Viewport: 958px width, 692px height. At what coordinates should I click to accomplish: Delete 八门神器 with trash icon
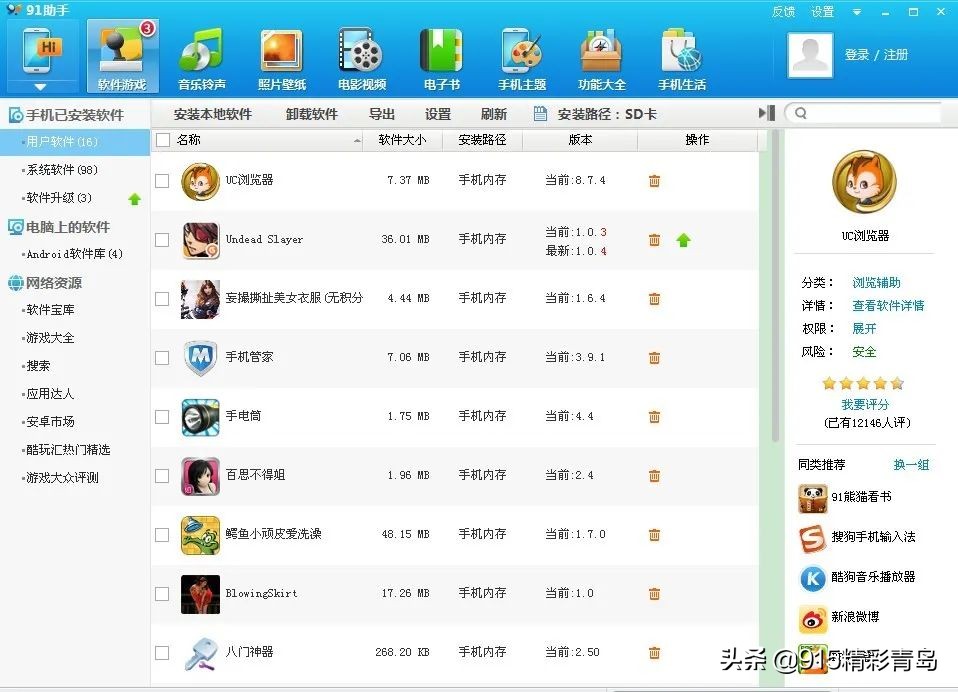click(654, 652)
